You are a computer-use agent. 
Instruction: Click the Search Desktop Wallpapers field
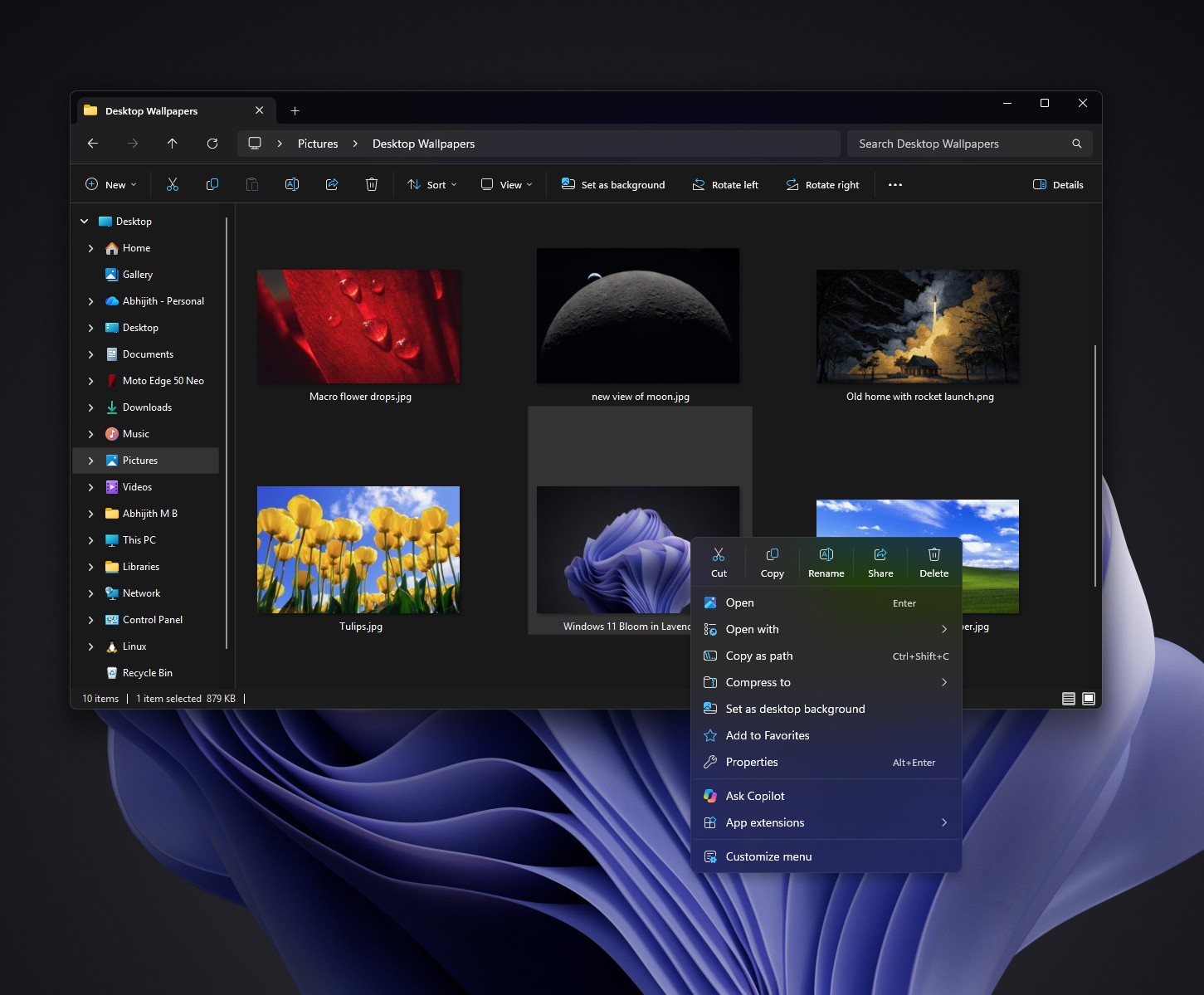(x=969, y=144)
